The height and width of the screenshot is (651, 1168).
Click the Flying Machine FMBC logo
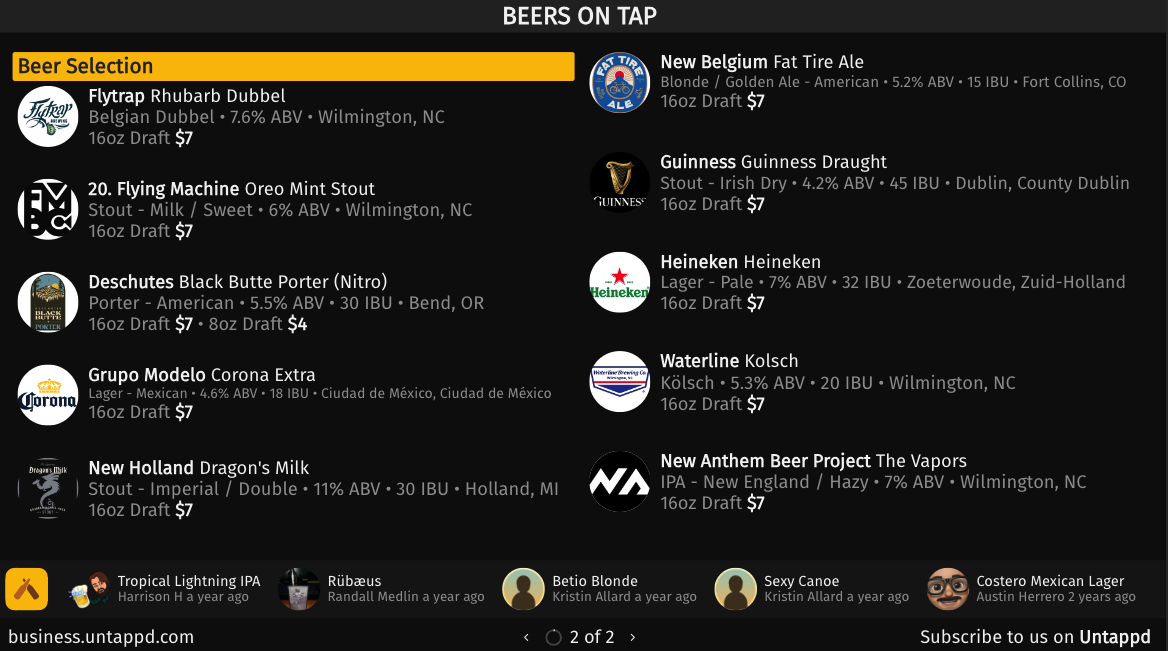point(48,209)
